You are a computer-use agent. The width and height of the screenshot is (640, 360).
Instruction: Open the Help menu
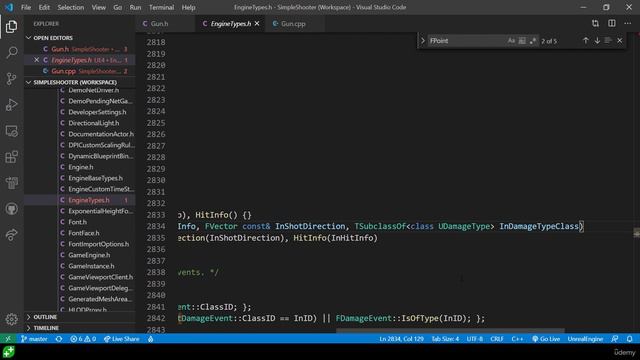coord(188,7)
